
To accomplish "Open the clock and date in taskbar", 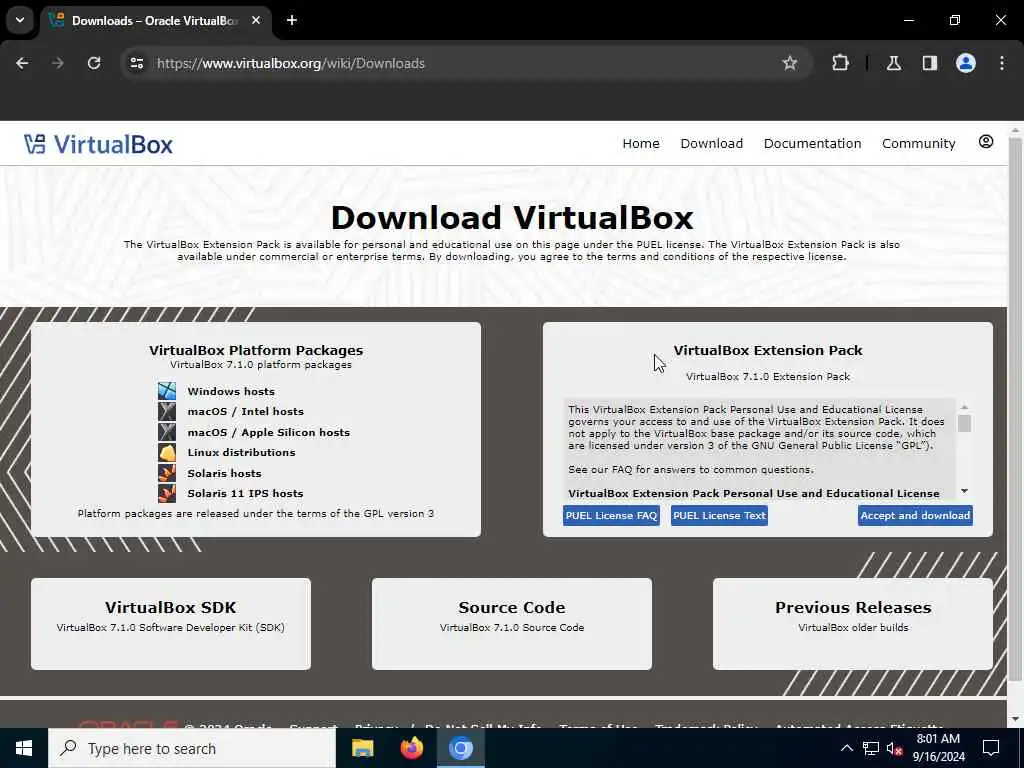I will (x=938, y=748).
